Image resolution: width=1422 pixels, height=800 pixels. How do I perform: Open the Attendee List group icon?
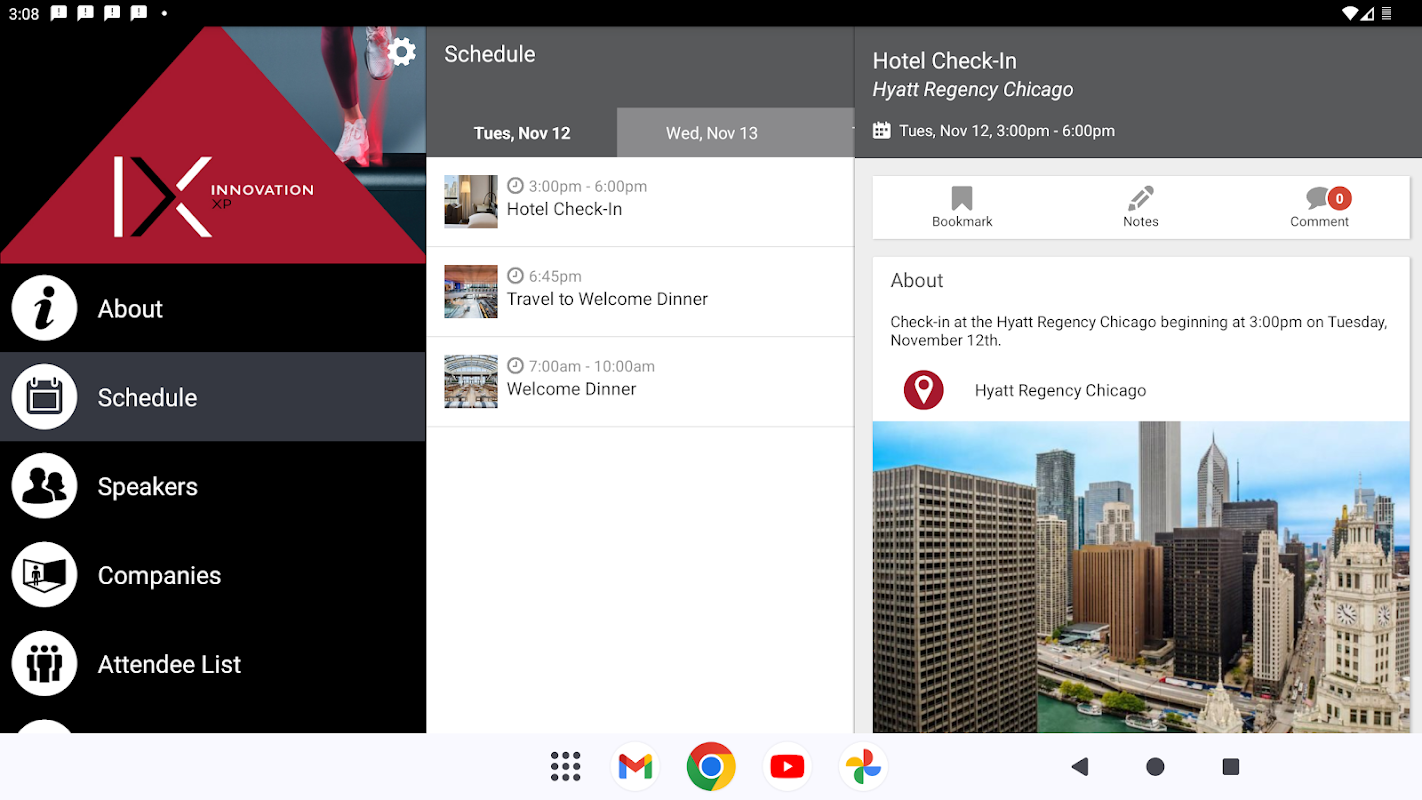click(44, 664)
